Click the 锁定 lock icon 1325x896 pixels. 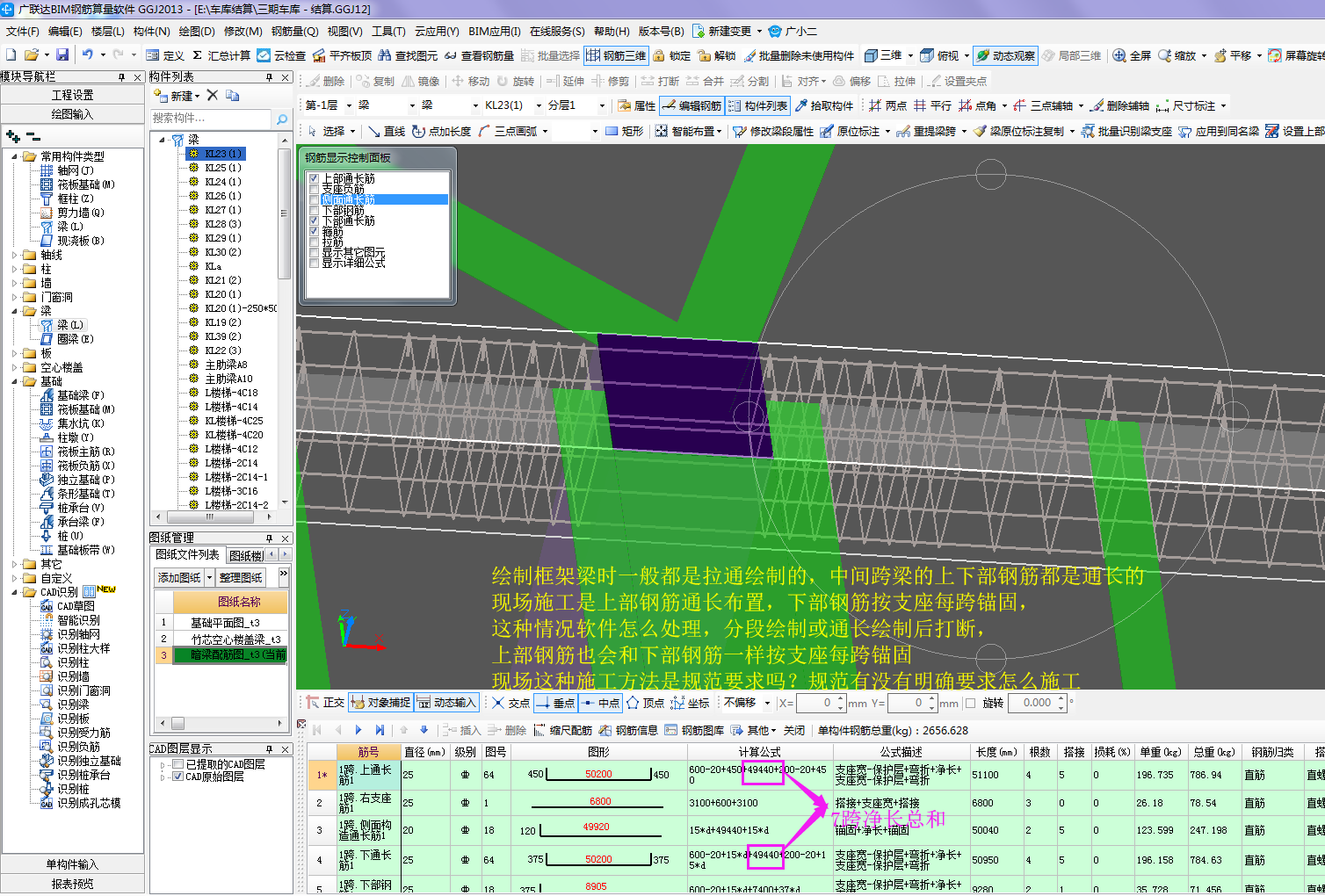[672, 55]
